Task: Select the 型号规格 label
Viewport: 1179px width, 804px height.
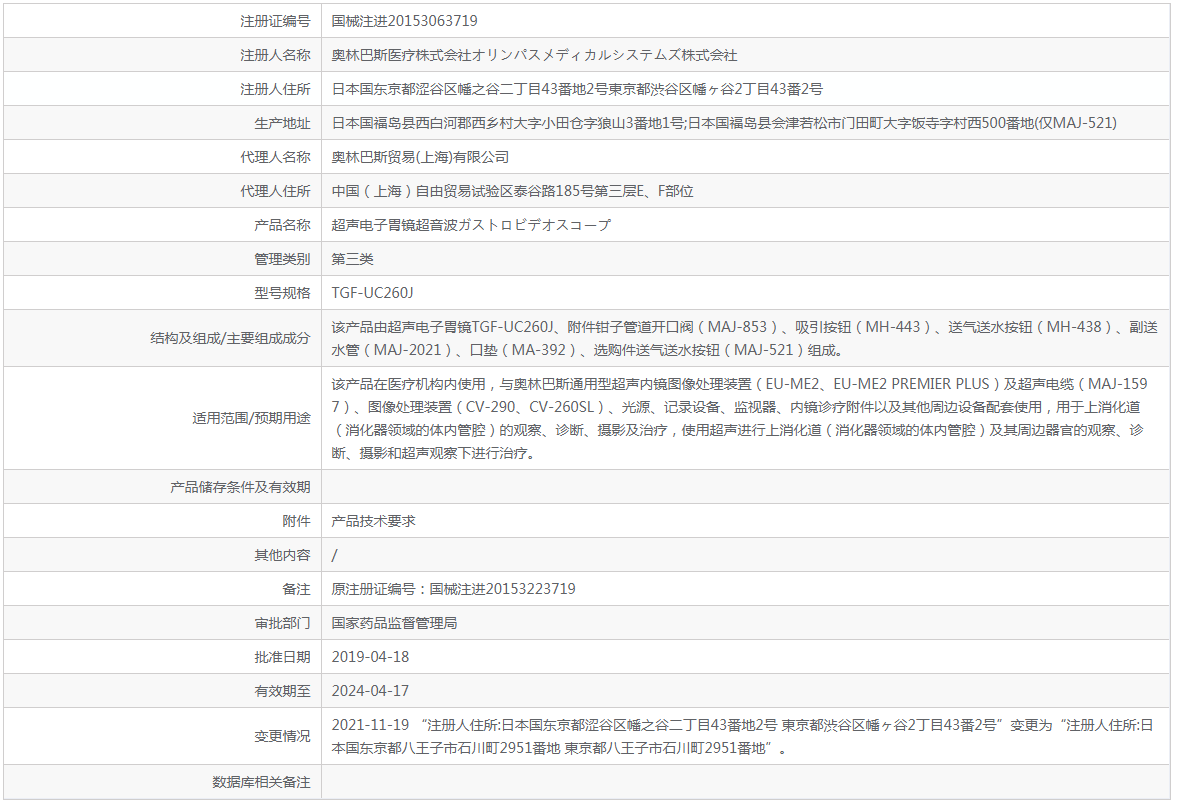Action: pyautogui.click(x=282, y=293)
